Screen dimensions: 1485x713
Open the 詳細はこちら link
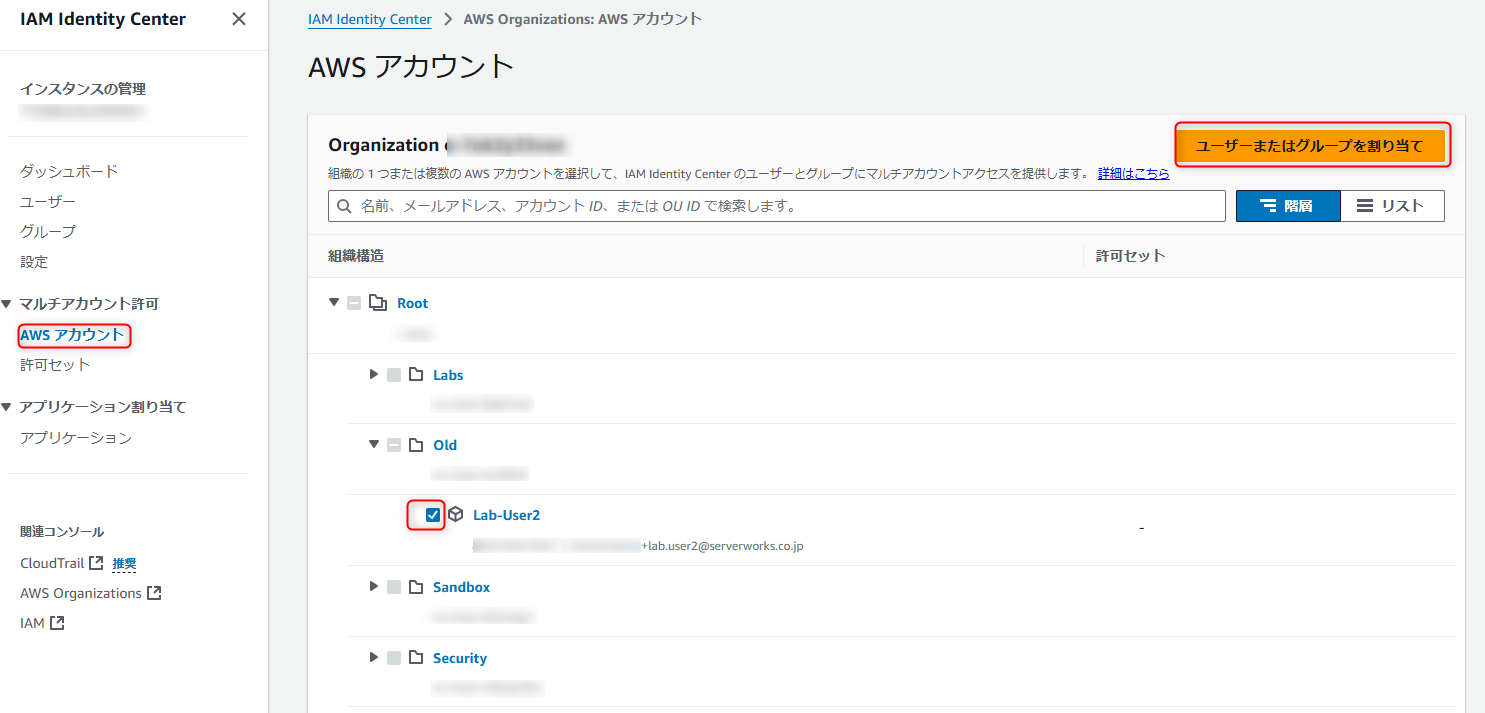point(1133,173)
